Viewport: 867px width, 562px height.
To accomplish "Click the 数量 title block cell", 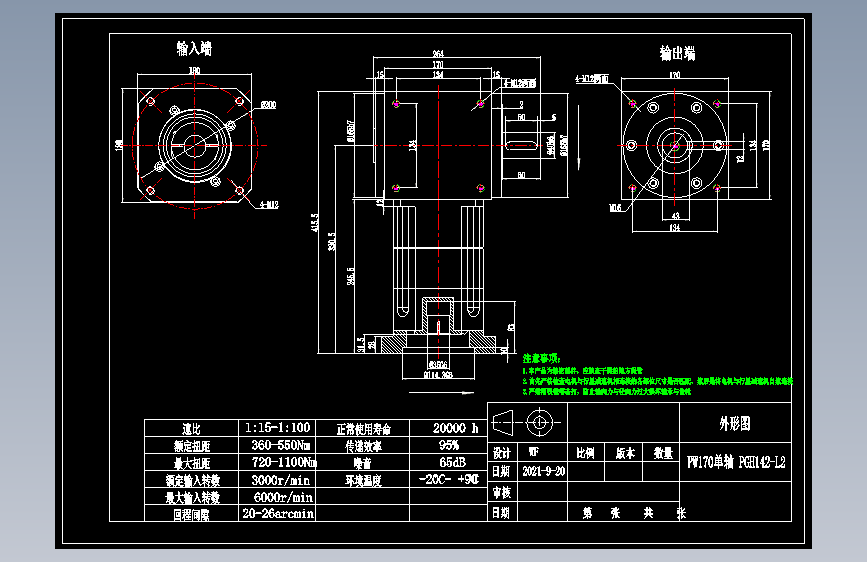I will coord(663,453).
